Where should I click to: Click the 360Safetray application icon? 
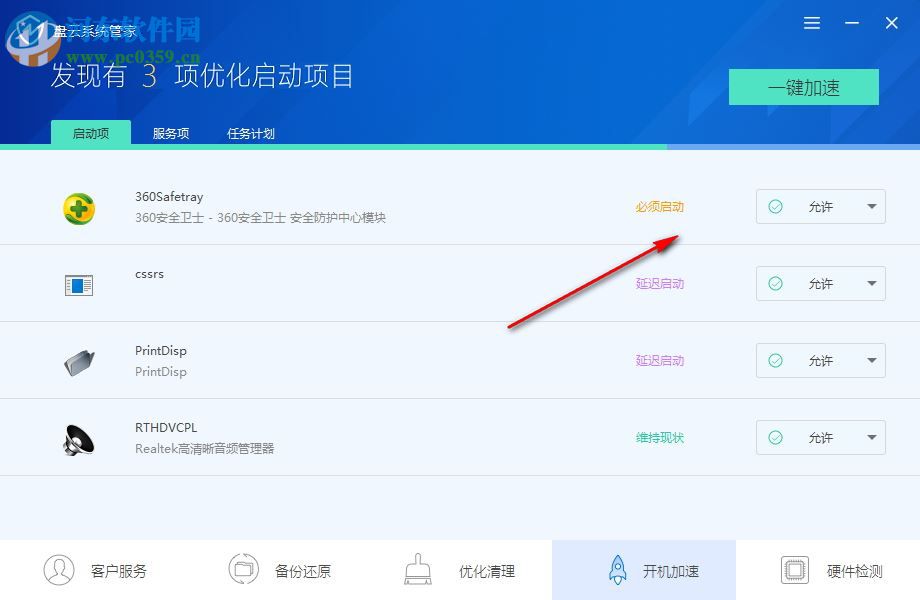coord(79,207)
